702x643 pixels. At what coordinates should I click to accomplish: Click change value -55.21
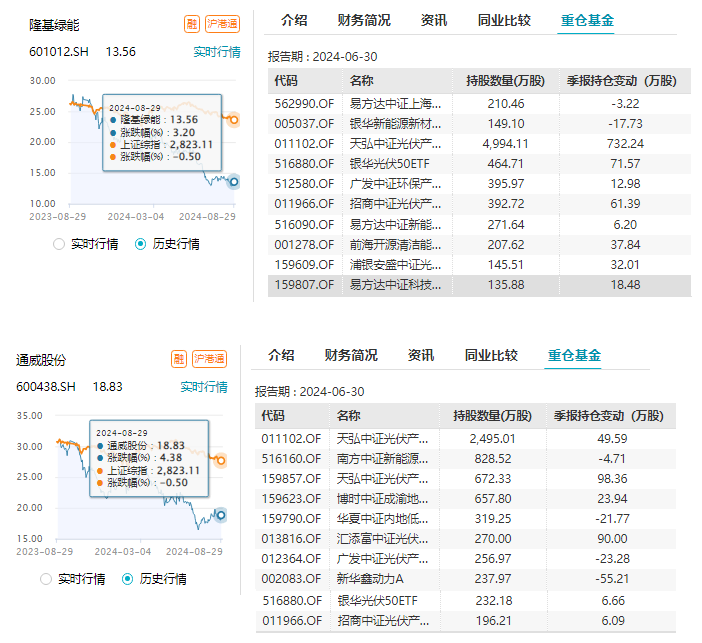612,579
